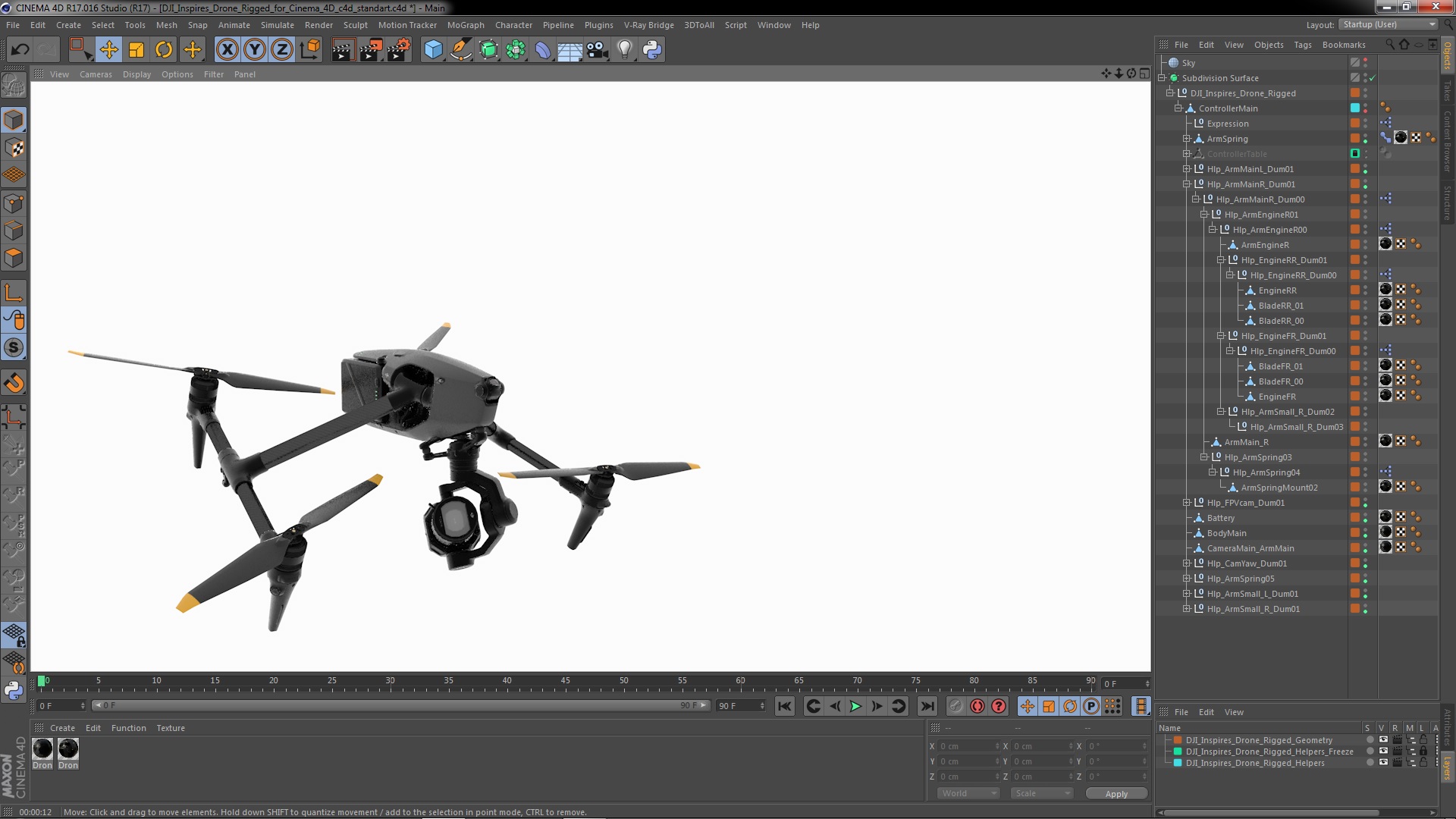The width and height of the screenshot is (1456, 819).
Task: Click orange color swatch of Geometry layer
Action: (x=1178, y=740)
